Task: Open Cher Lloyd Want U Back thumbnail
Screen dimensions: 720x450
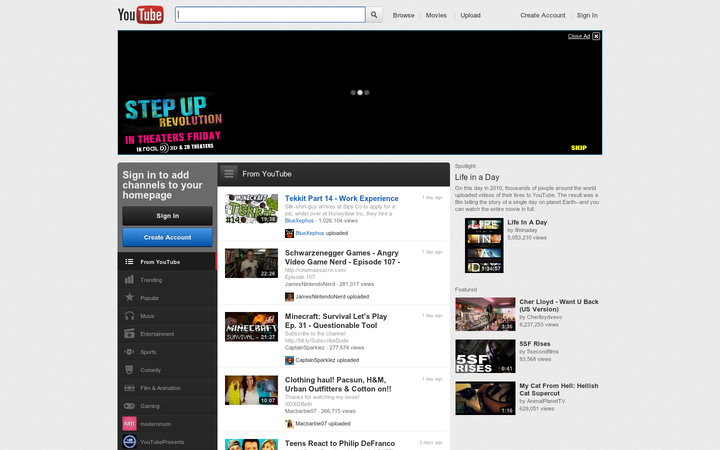Action: (485, 315)
